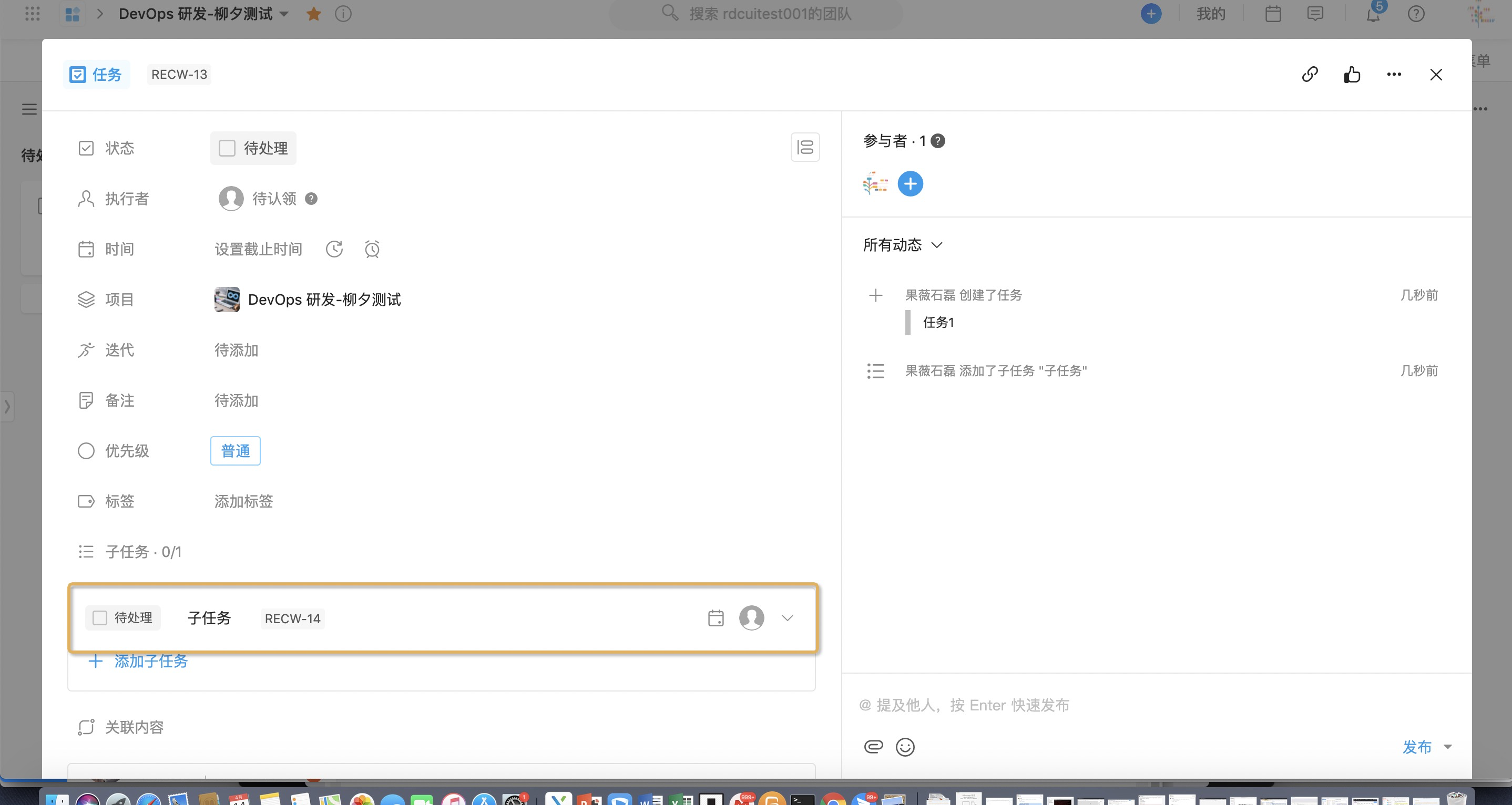Click subtask ID RECW-14

(x=292, y=618)
